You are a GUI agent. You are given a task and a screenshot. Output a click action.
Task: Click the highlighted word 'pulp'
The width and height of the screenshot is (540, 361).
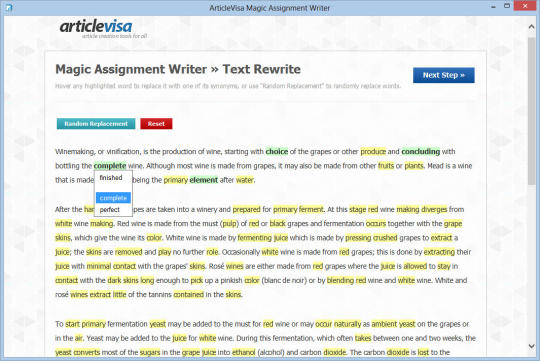pyautogui.click(x=229, y=224)
